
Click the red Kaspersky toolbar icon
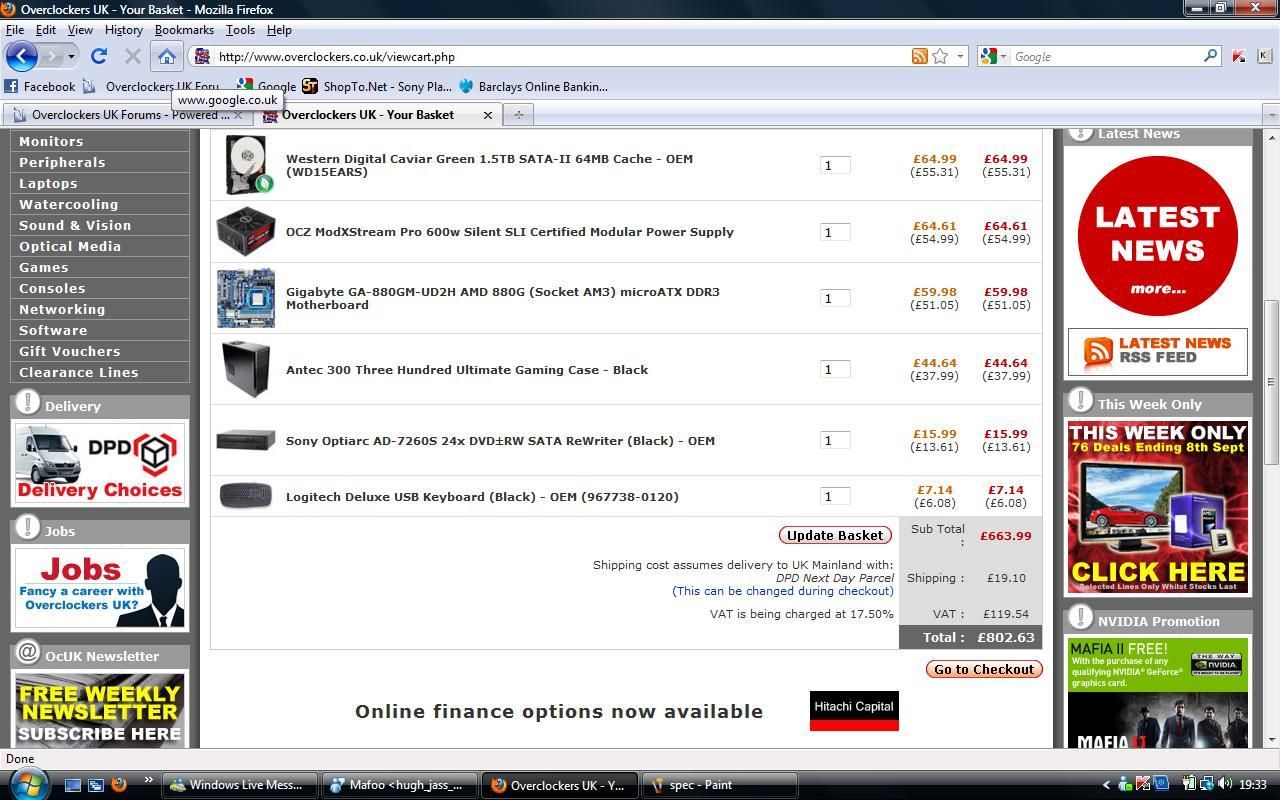[x=1239, y=57]
